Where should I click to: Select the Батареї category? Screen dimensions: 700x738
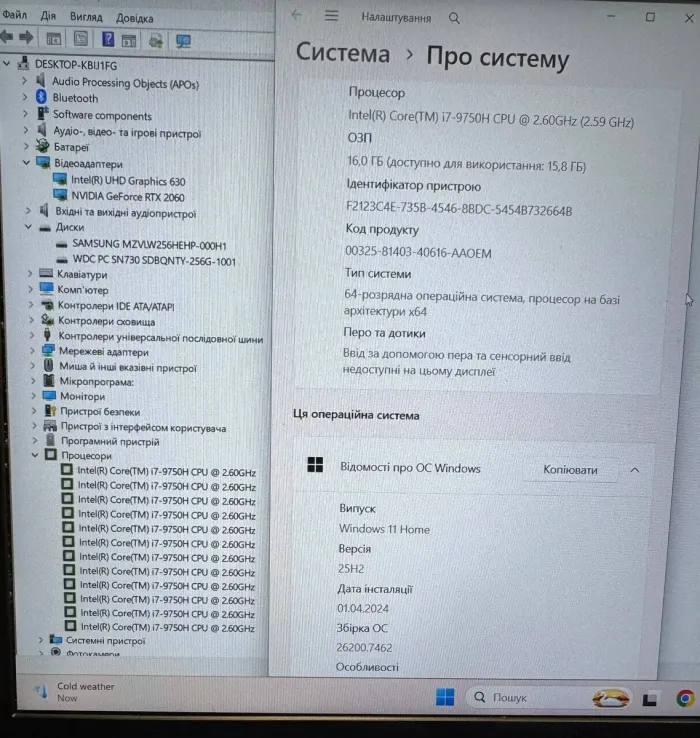(71, 147)
